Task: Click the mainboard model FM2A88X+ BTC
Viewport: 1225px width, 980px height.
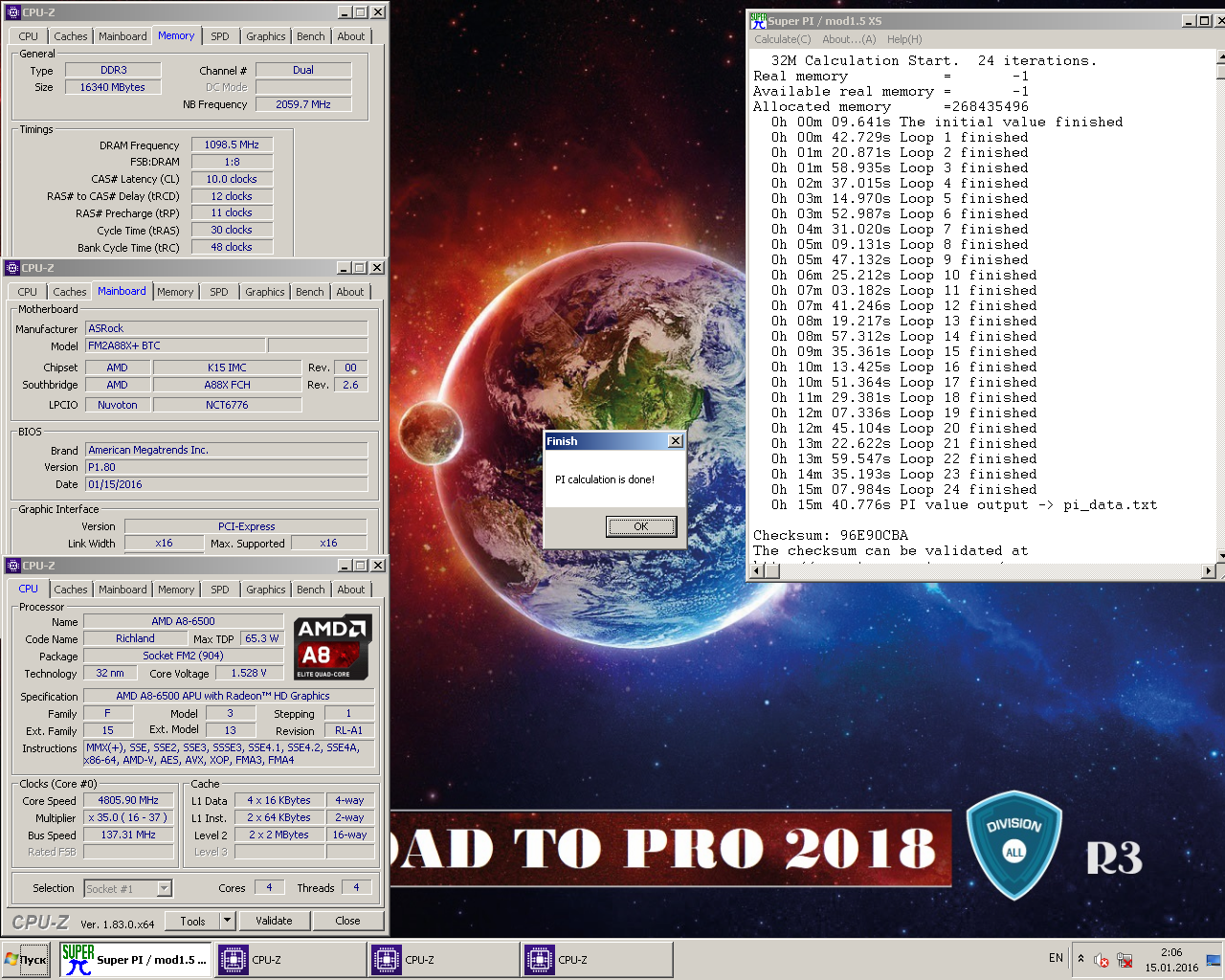Action: pos(176,345)
